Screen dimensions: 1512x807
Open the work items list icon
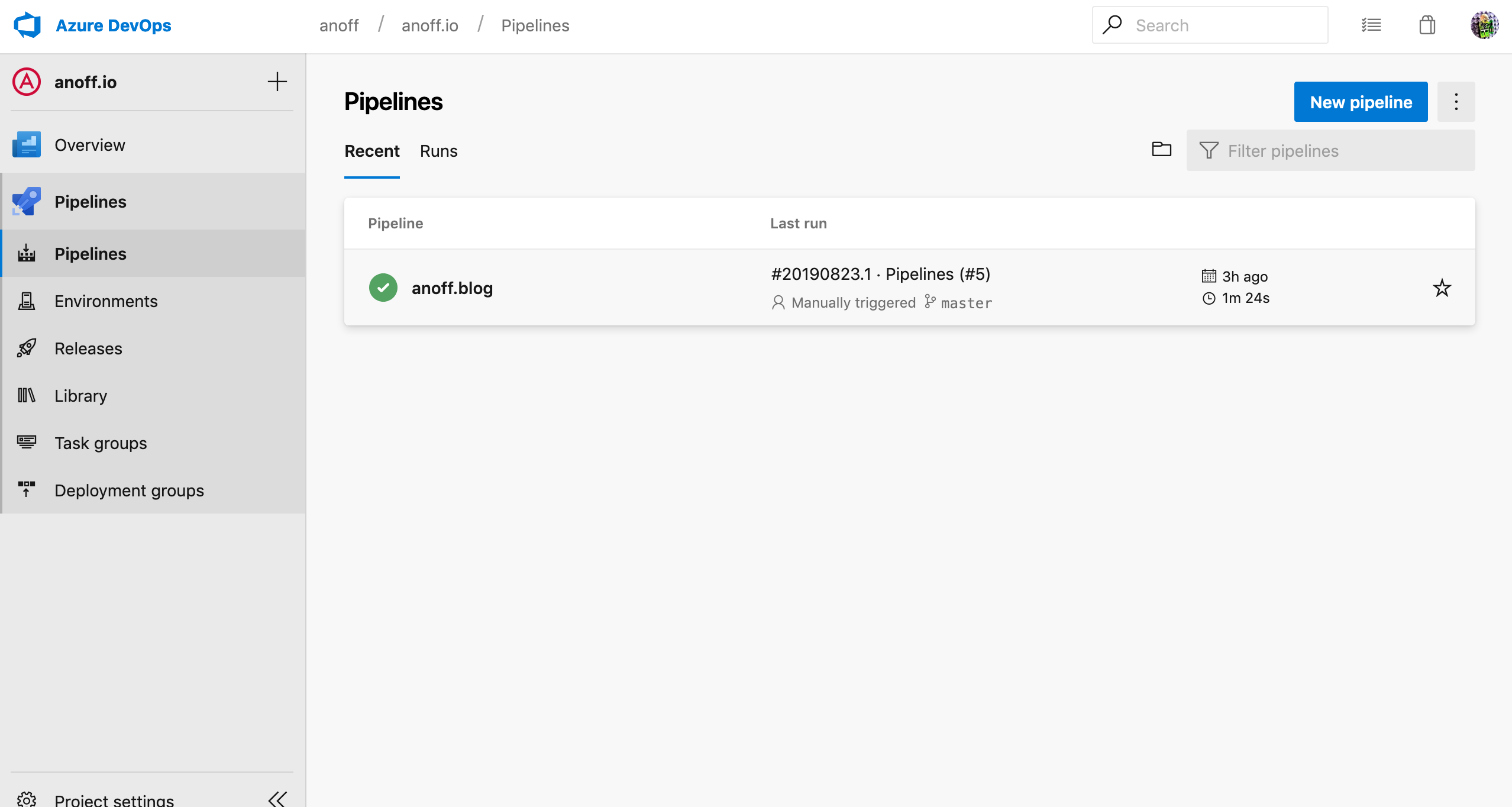pyautogui.click(x=1371, y=25)
